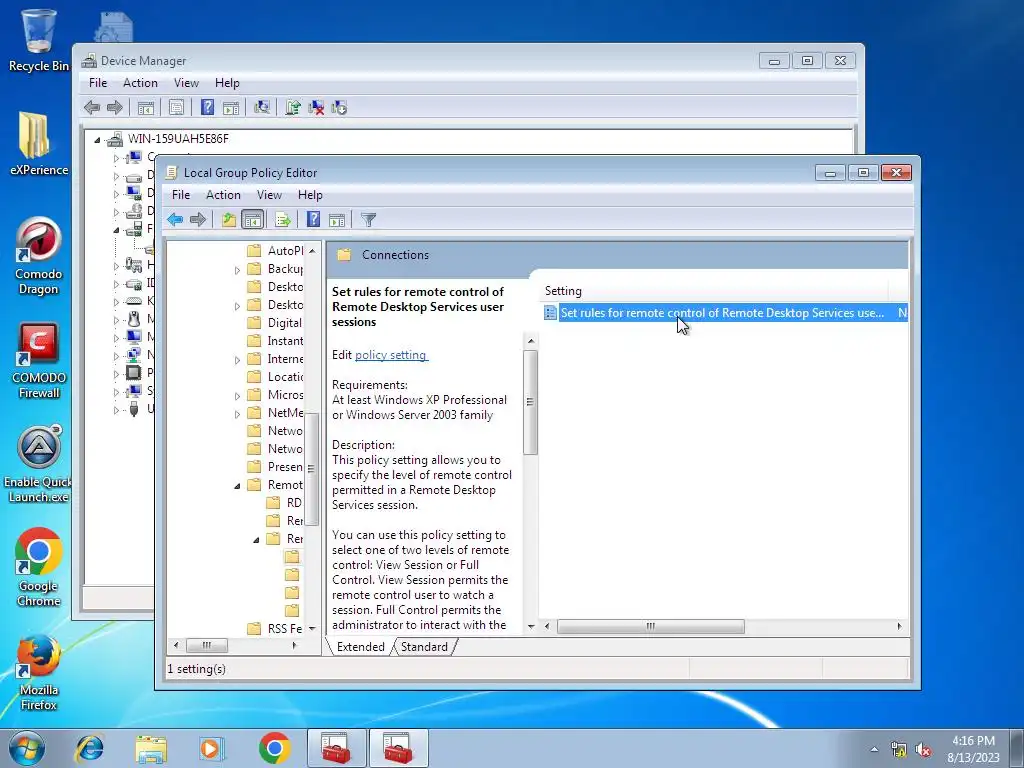This screenshot has width=1024, height=768.
Task: Click the last Device Manager toolbar icon with down arrow
Action: click(339, 107)
